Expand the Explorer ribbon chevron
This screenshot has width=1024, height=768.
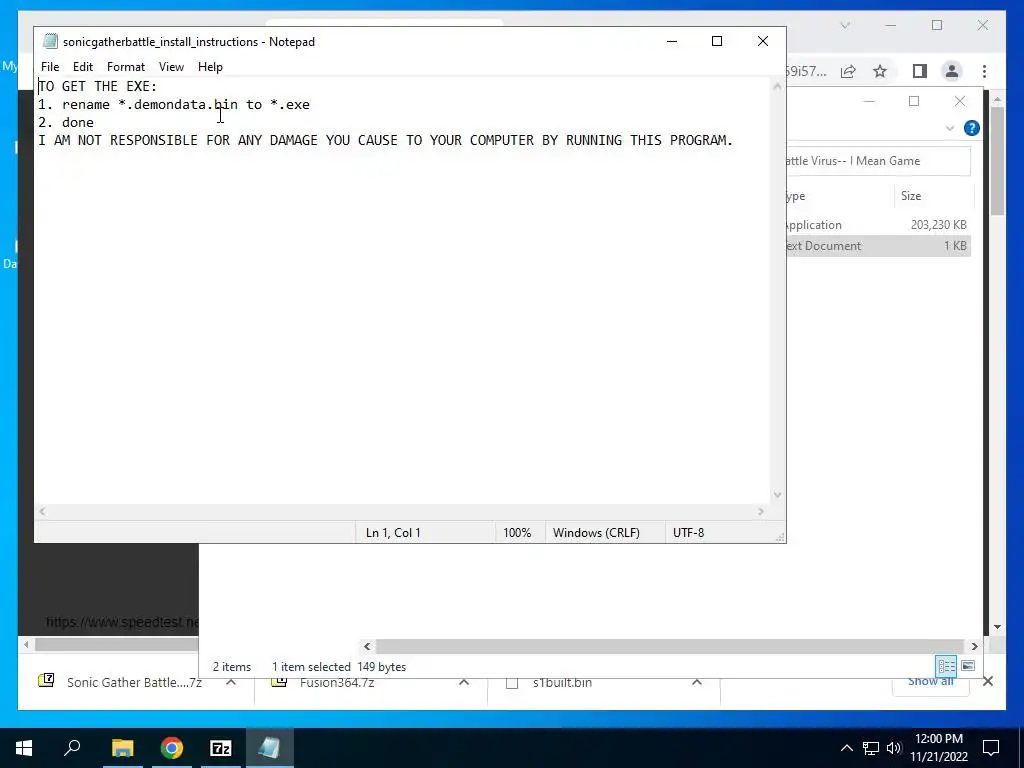click(950, 128)
